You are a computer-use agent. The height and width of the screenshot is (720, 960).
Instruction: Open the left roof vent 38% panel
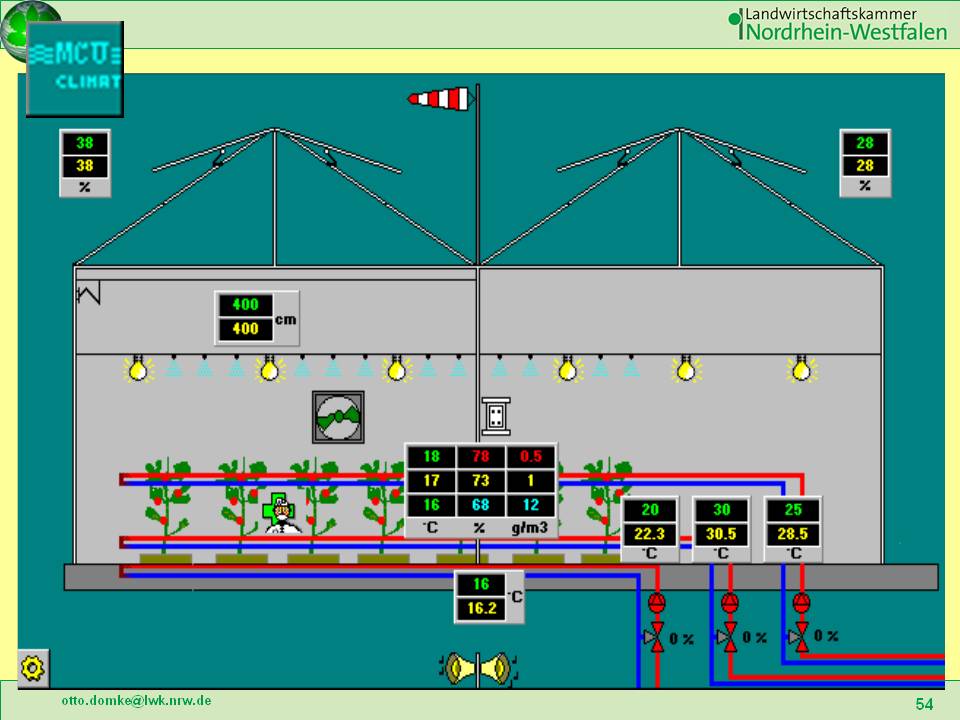[84, 163]
